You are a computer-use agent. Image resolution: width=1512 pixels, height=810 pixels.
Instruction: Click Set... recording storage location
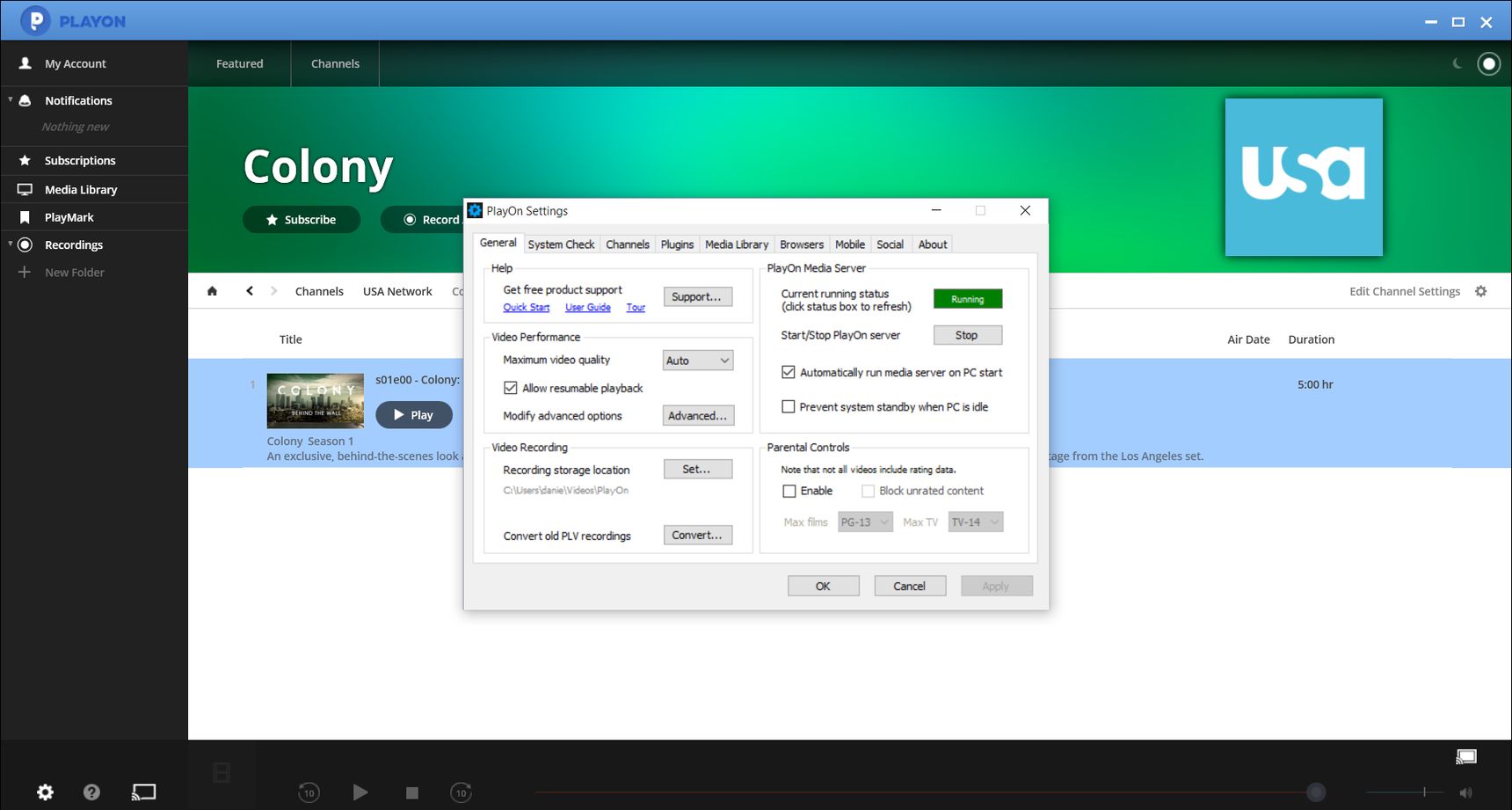point(698,469)
